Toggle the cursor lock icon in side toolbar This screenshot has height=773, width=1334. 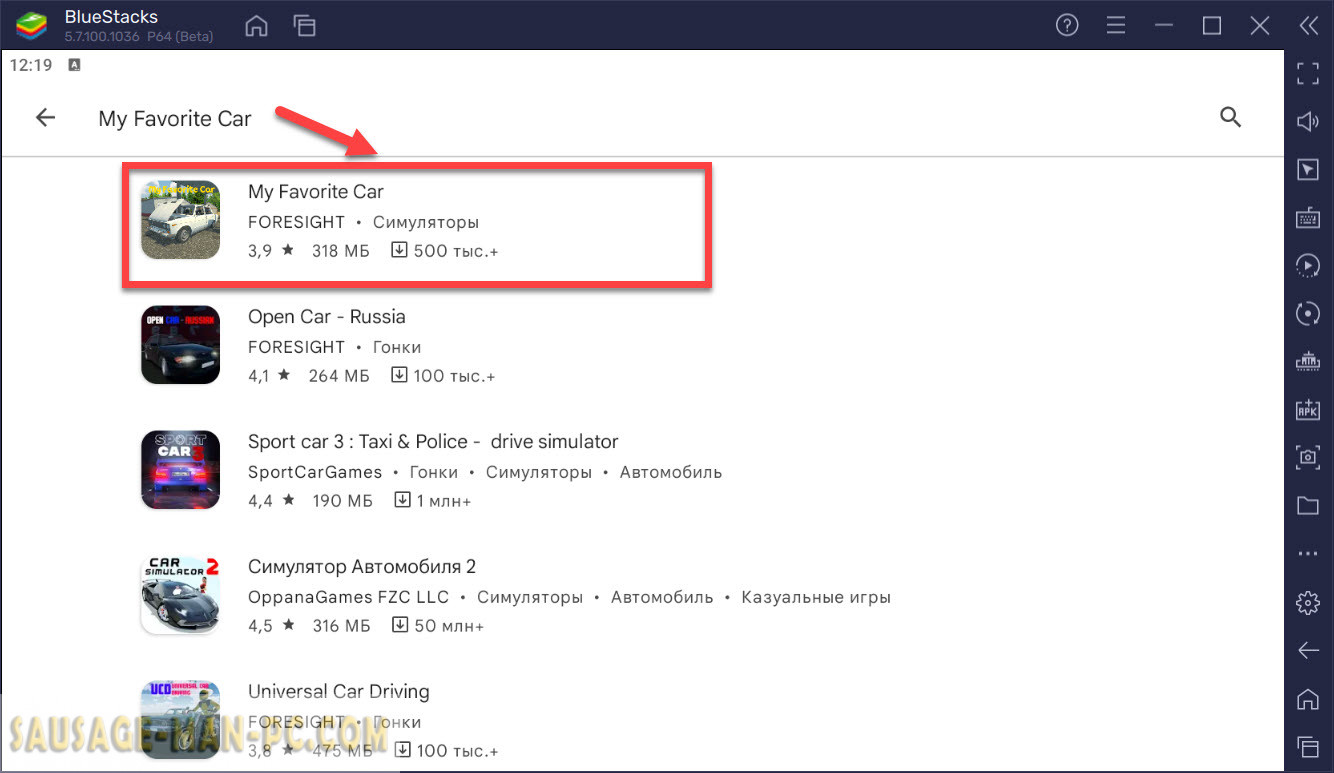click(1308, 169)
